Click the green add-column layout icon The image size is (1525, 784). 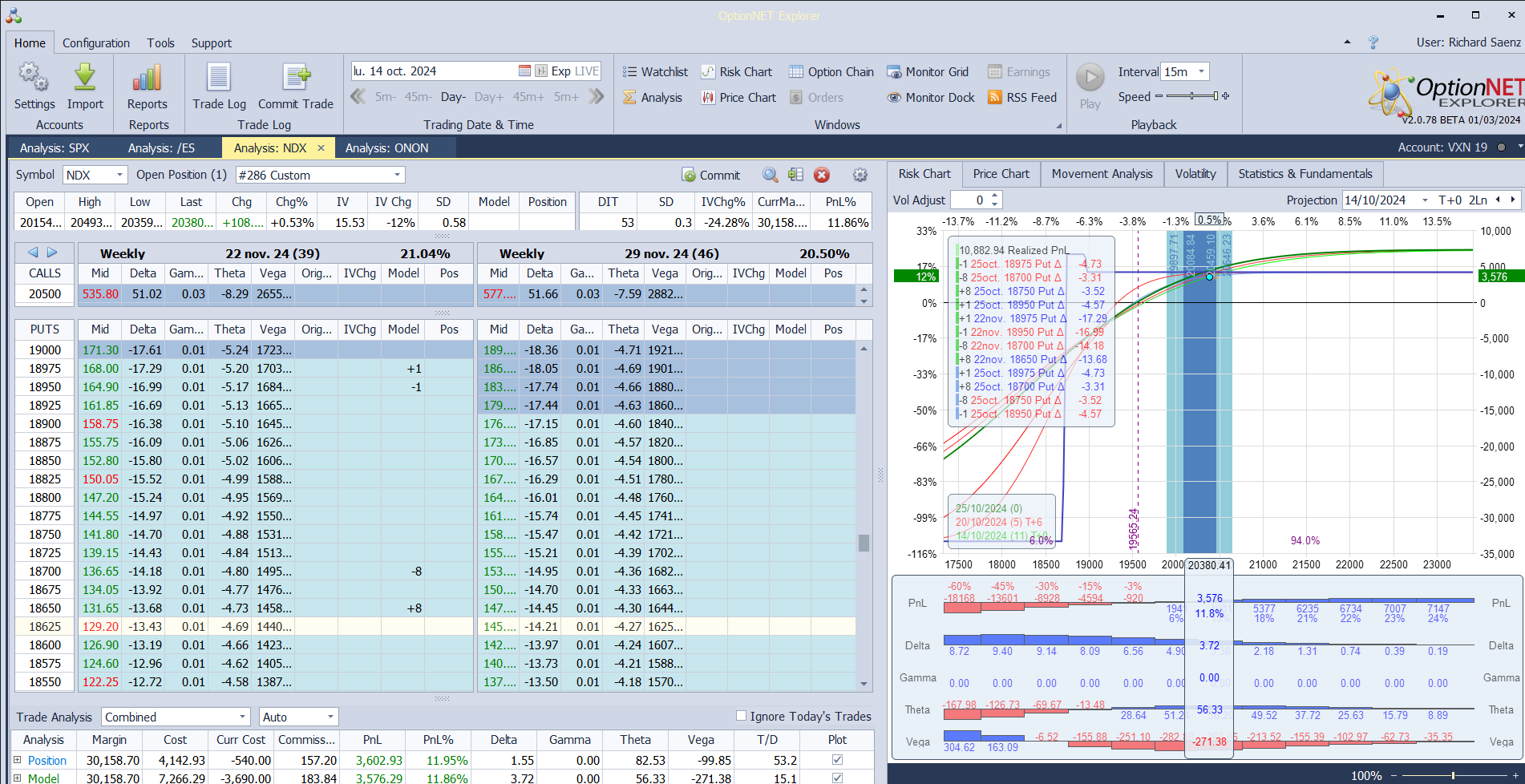pyautogui.click(x=795, y=175)
